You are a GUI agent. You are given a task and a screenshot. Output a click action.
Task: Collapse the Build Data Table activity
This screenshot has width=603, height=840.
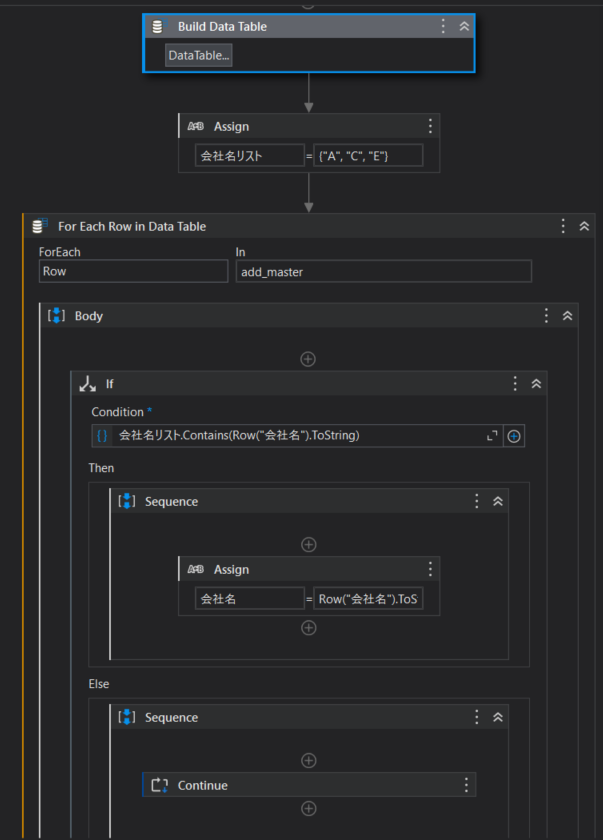[x=464, y=26]
